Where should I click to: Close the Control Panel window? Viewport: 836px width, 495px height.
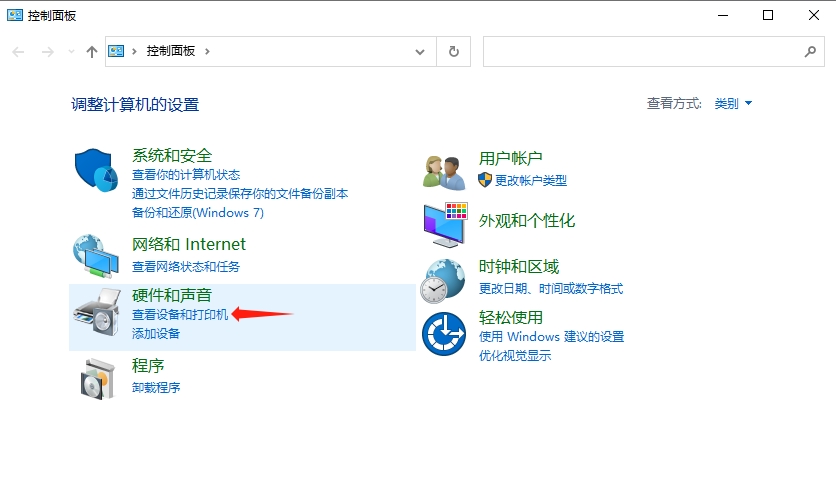(814, 15)
